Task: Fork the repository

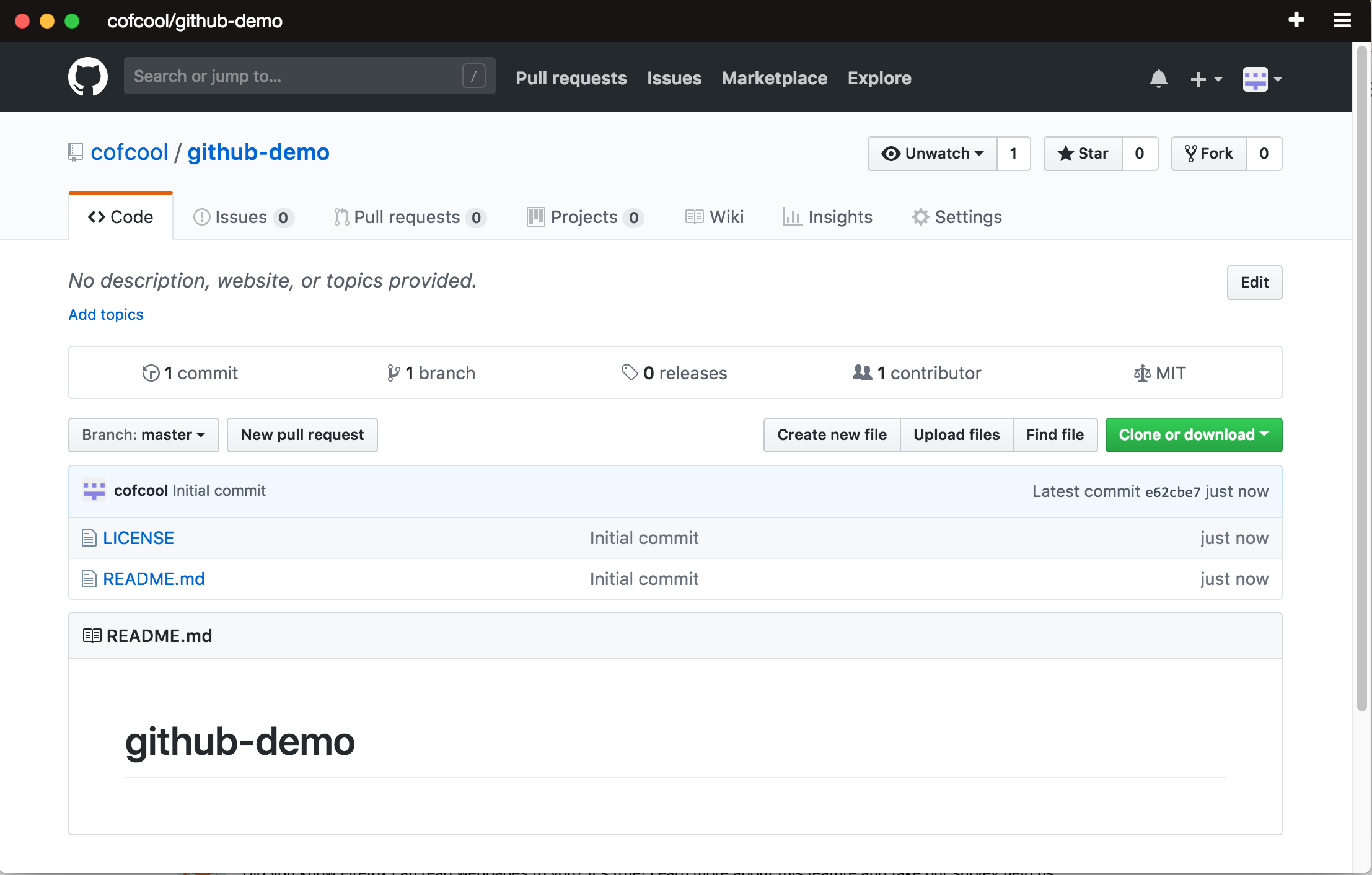Action: coord(1209,154)
